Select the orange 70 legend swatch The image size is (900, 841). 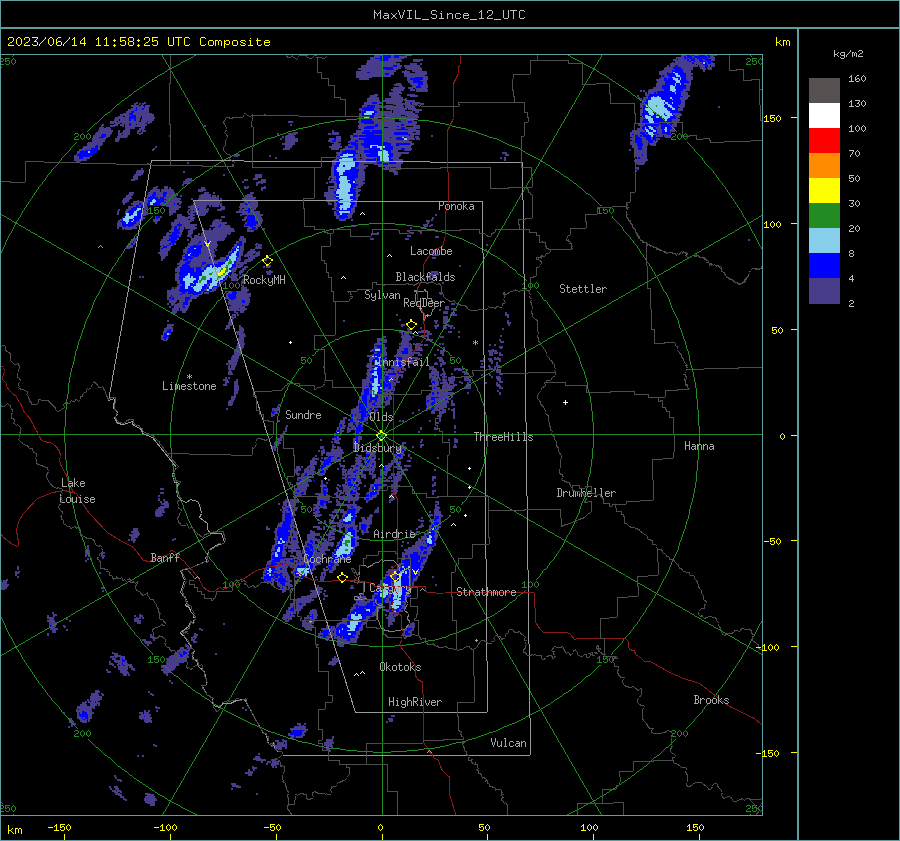pyautogui.click(x=824, y=166)
